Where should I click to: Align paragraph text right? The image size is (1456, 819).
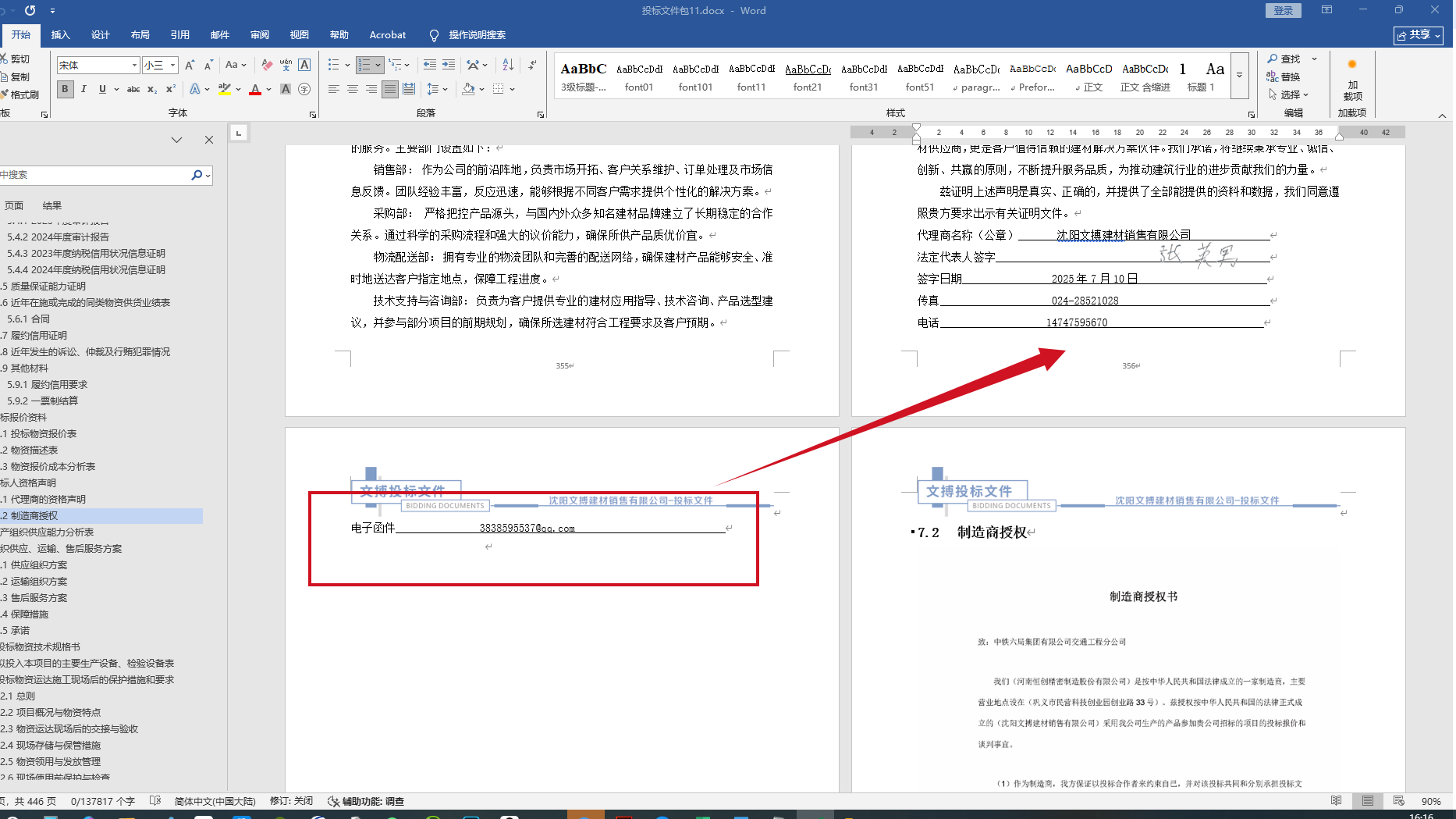tap(371, 89)
